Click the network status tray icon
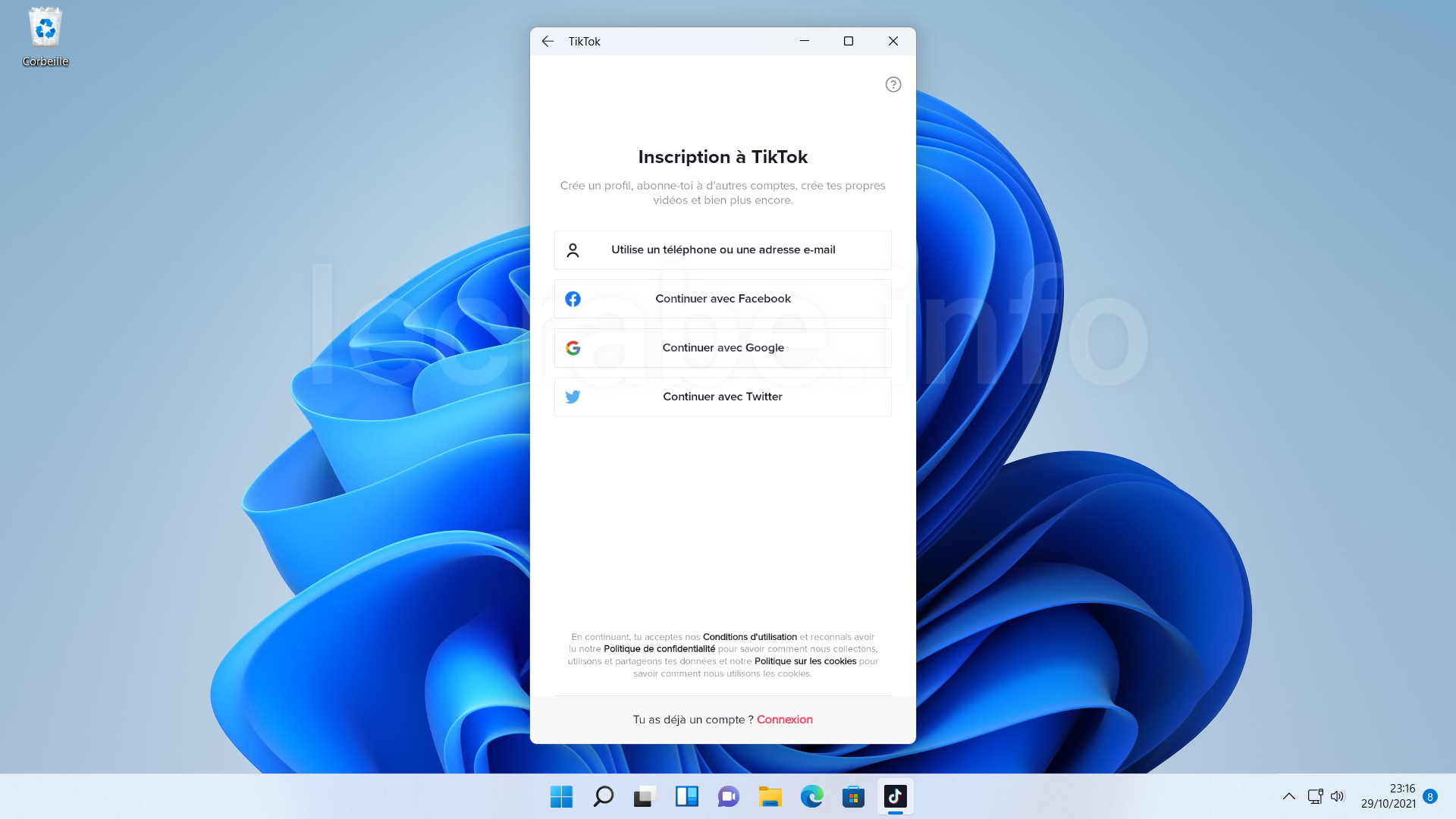The width and height of the screenshot is (1456, 819). 1315,796
